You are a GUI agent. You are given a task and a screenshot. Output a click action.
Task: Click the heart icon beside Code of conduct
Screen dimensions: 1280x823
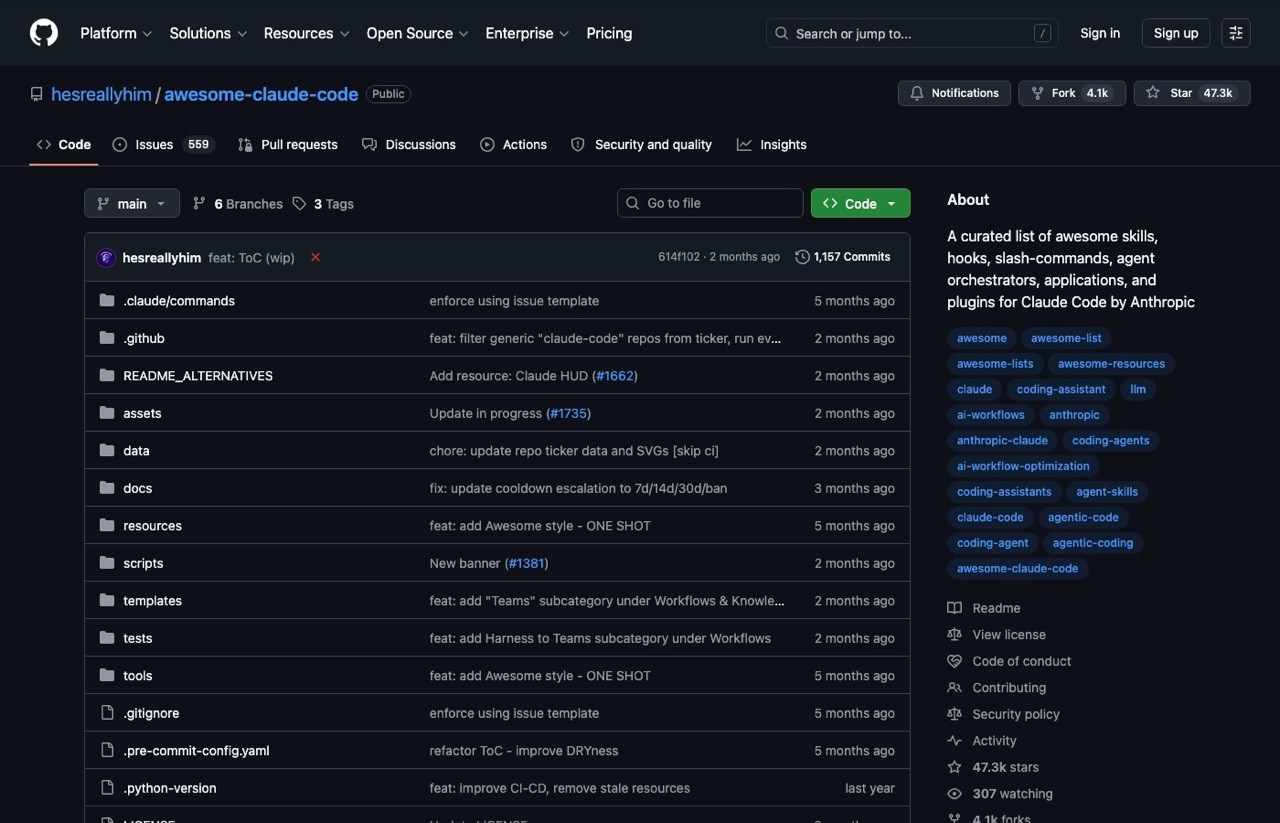954,661
